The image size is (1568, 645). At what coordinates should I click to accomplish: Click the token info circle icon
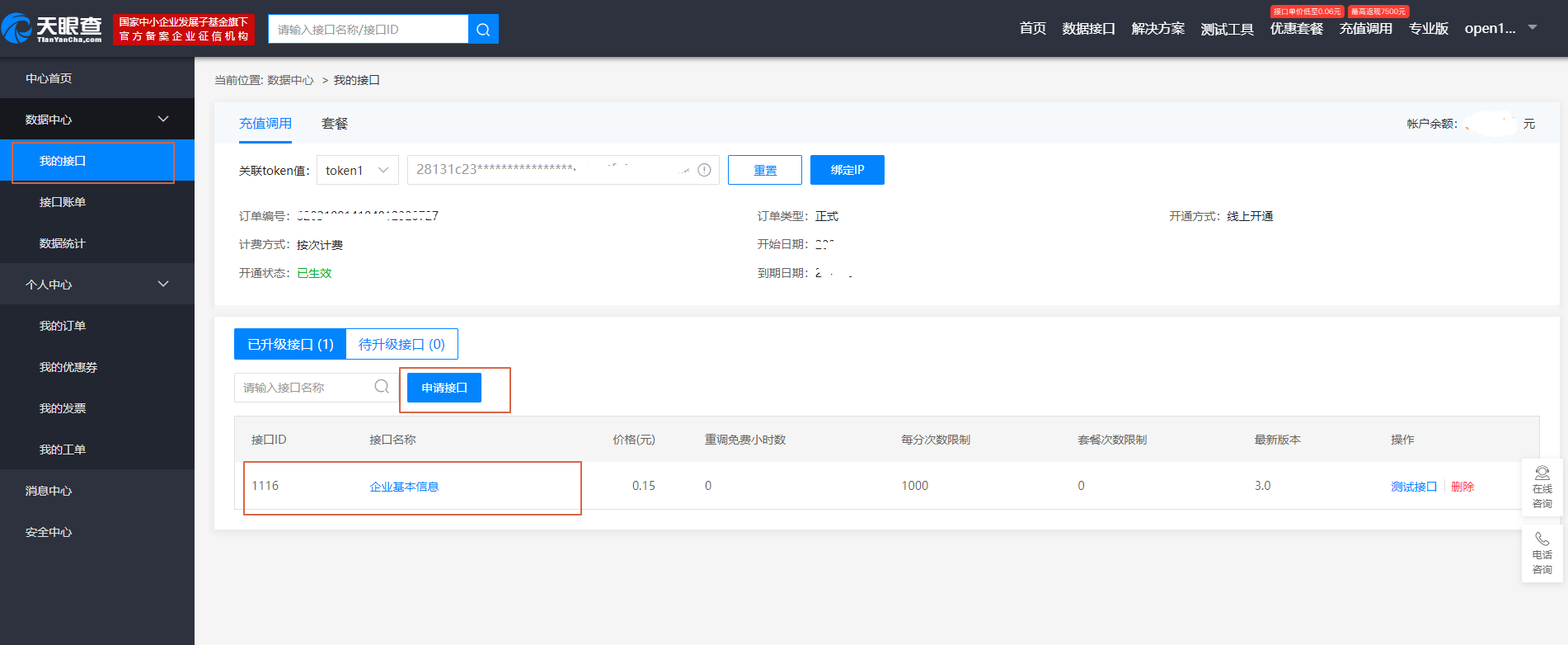click(704, 170)
